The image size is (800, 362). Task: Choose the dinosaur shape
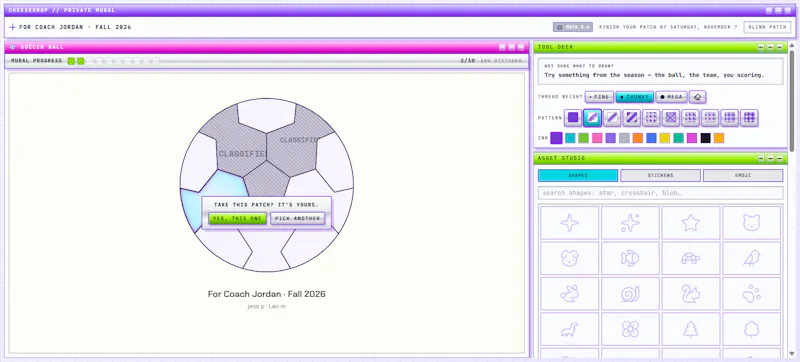[x=569, y=329]
